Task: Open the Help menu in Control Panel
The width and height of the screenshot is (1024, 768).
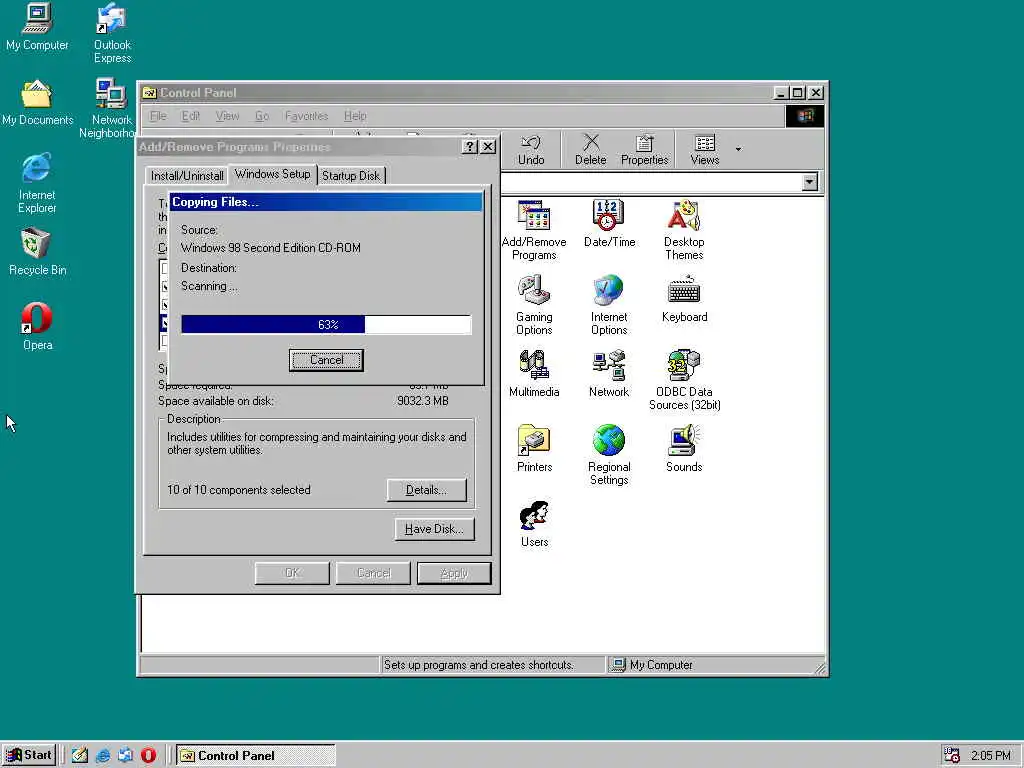Action: pyautogui.click(x=355, y=116)
